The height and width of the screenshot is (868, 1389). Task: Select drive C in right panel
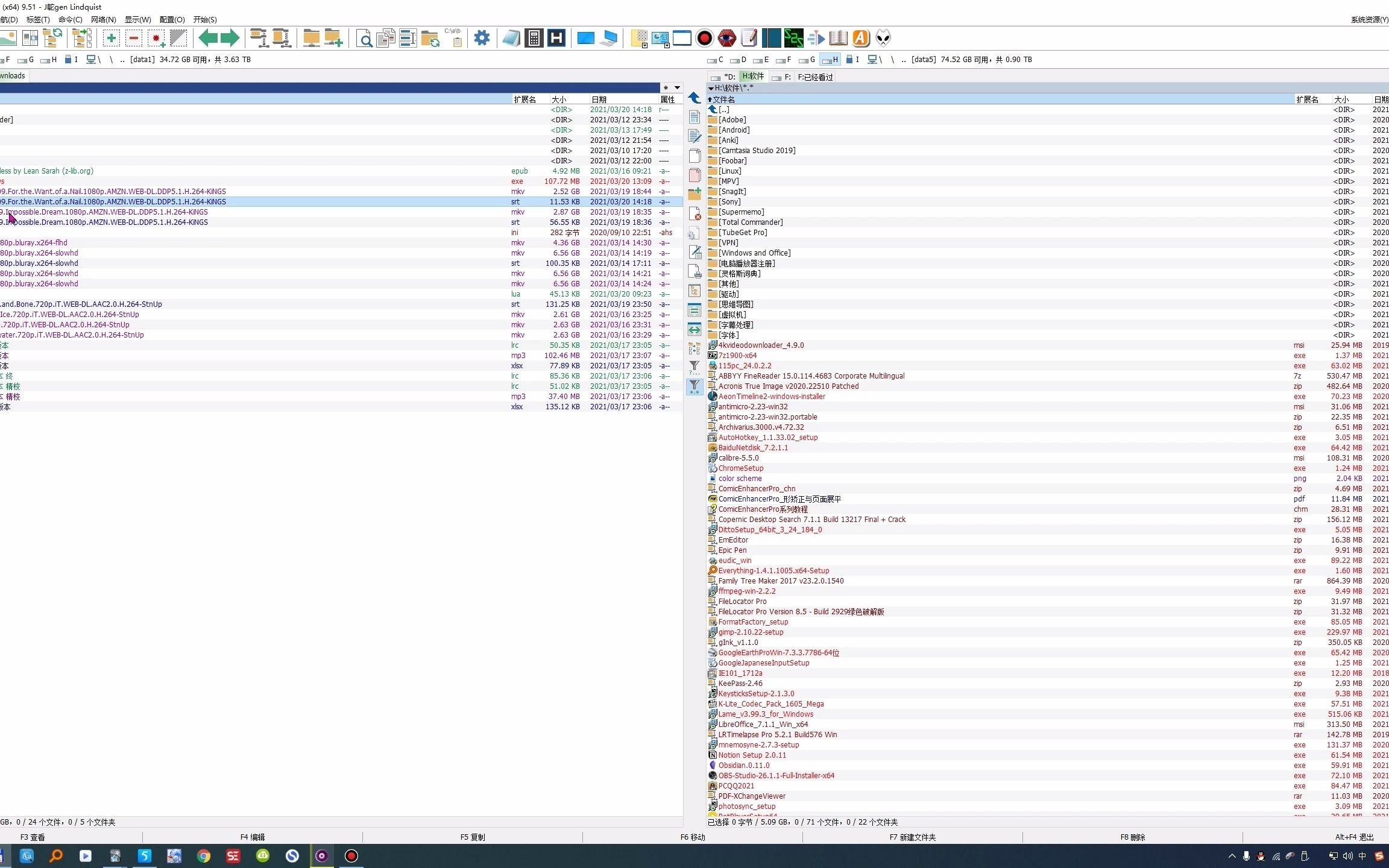(x=716, y=60)
